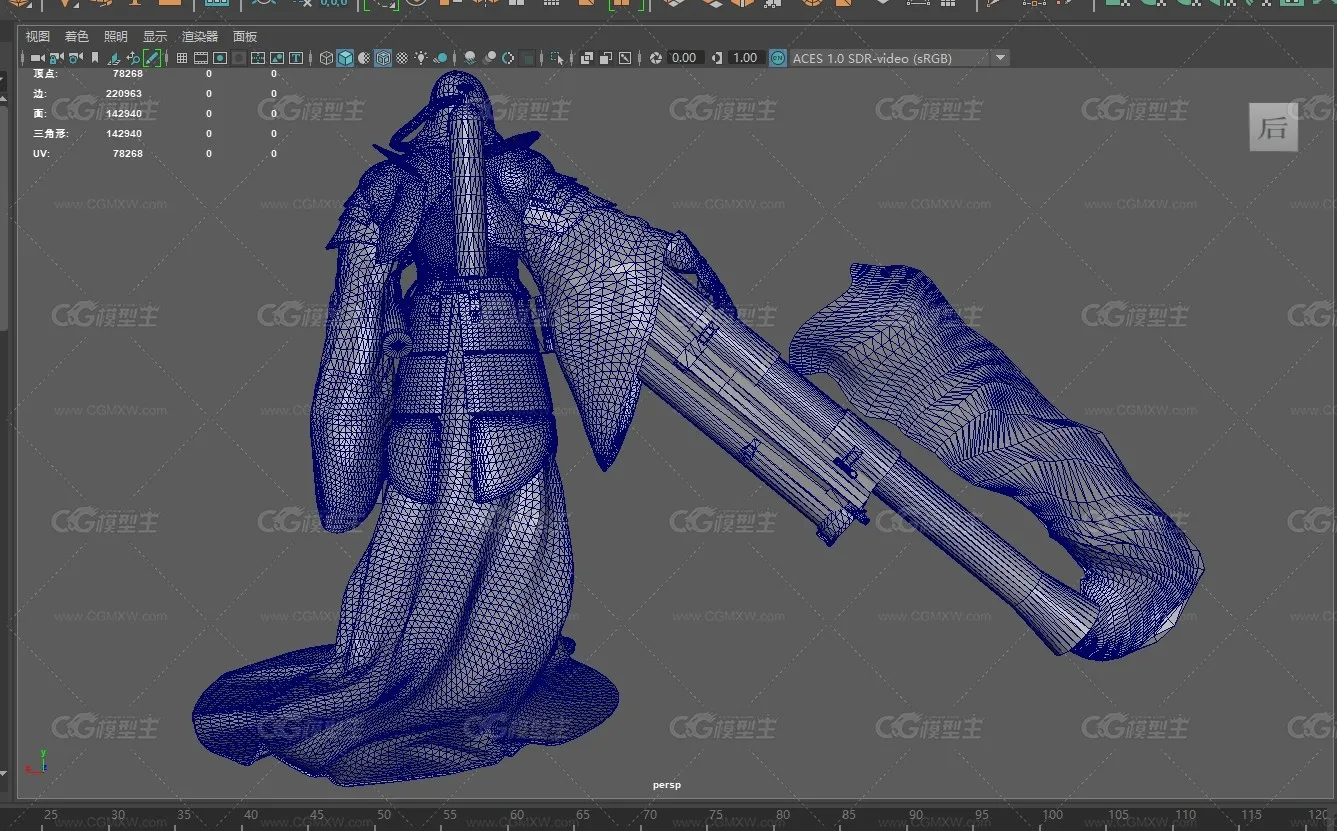Click the color space dropdown arrow

1000,58
